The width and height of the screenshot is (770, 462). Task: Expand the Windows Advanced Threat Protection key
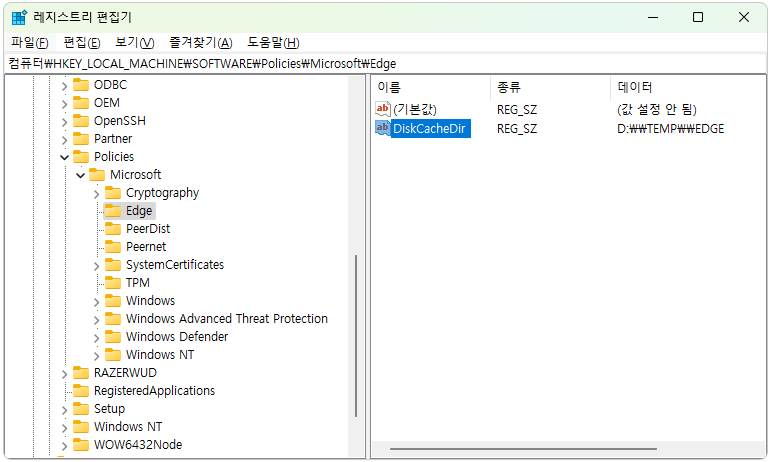[97, 320]
